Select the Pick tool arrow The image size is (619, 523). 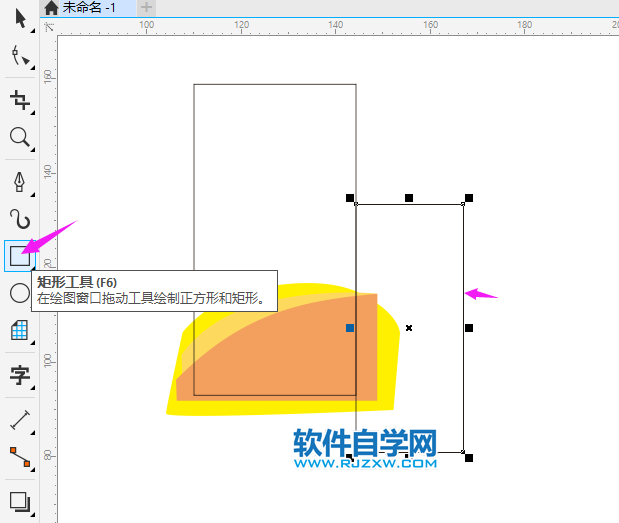(x=20, y=18)
